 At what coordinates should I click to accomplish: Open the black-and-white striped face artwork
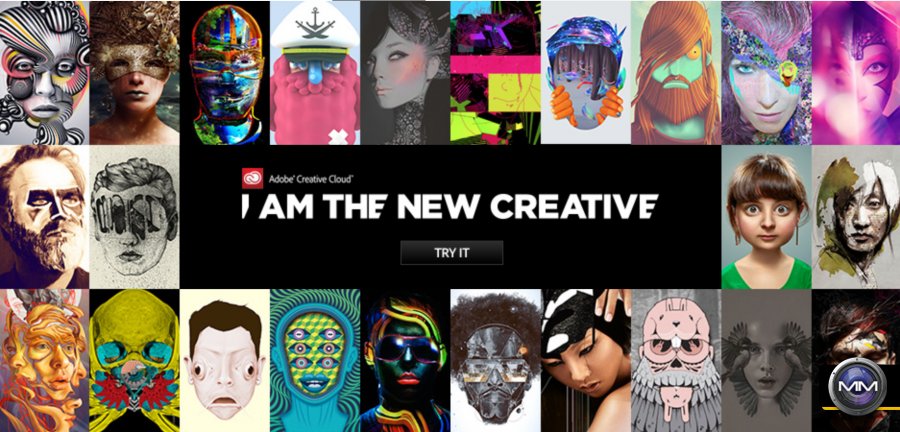tap(44, 73)
